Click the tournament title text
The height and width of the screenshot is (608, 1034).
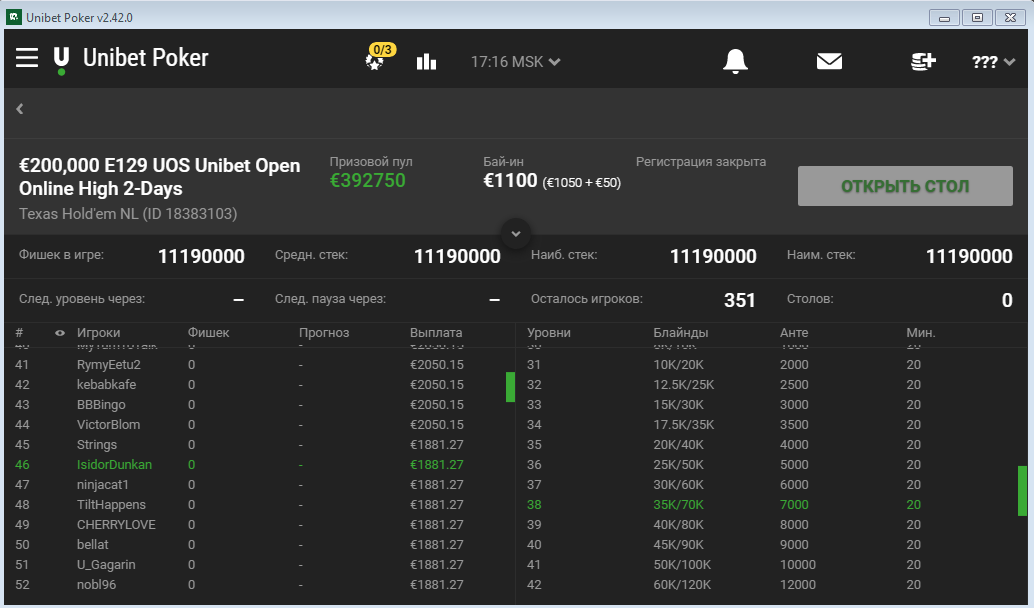tap(160, 177)
